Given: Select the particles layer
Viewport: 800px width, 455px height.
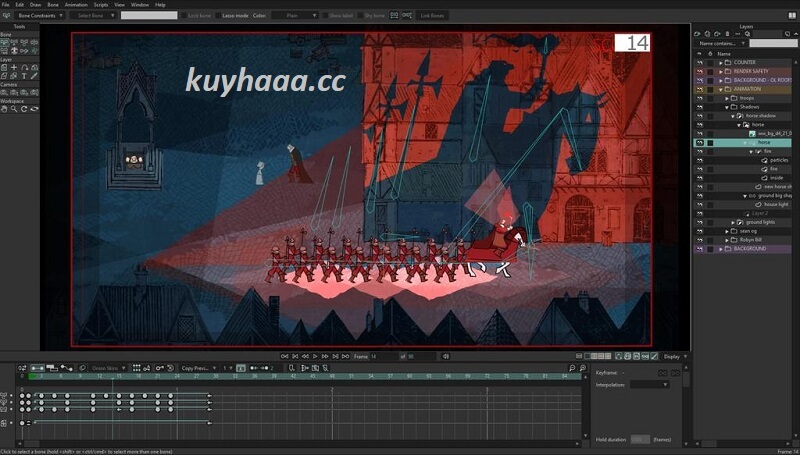Looking at the screenshot, I should pos(779,160).
